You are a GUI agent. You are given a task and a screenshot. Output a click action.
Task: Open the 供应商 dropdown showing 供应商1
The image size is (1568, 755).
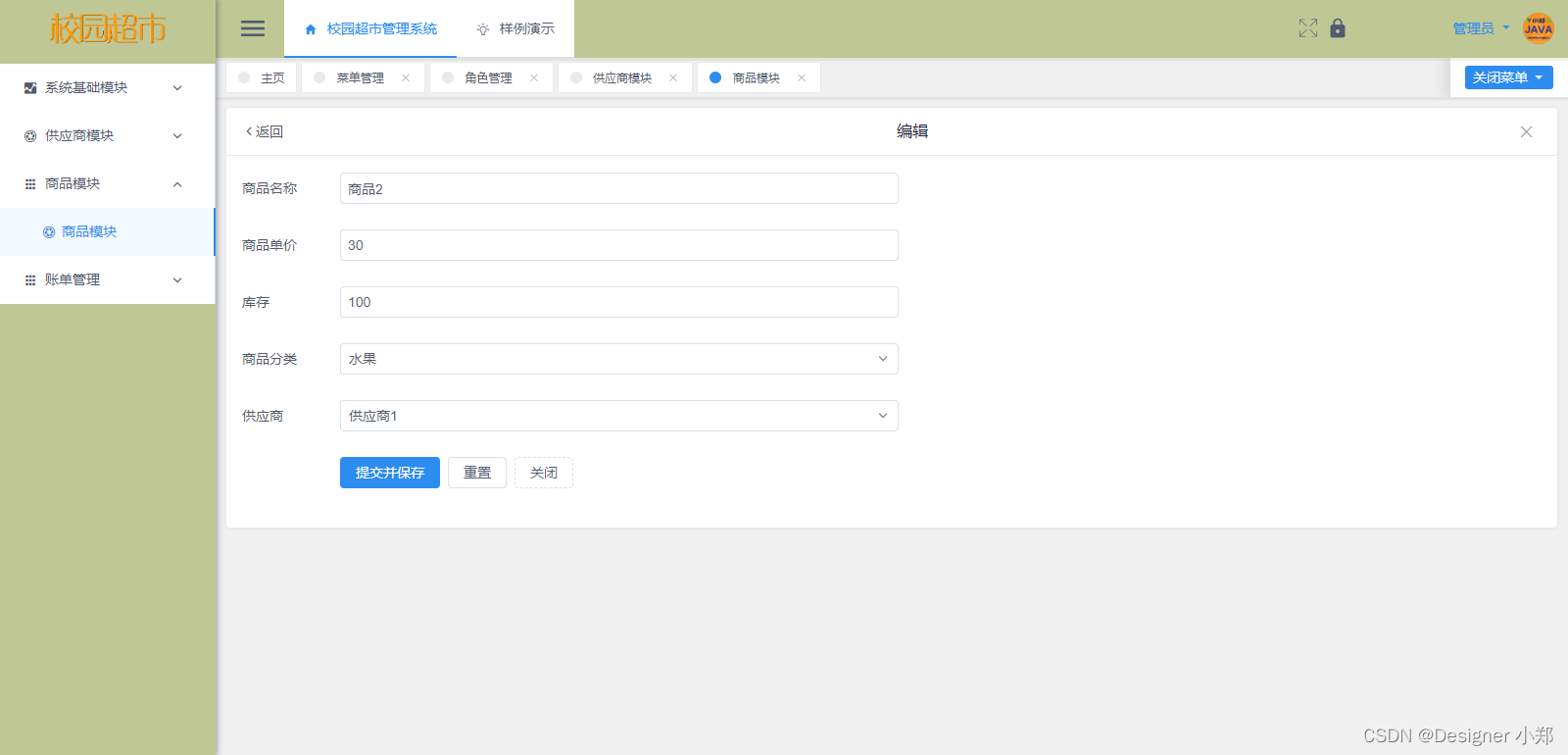[619, 416]
